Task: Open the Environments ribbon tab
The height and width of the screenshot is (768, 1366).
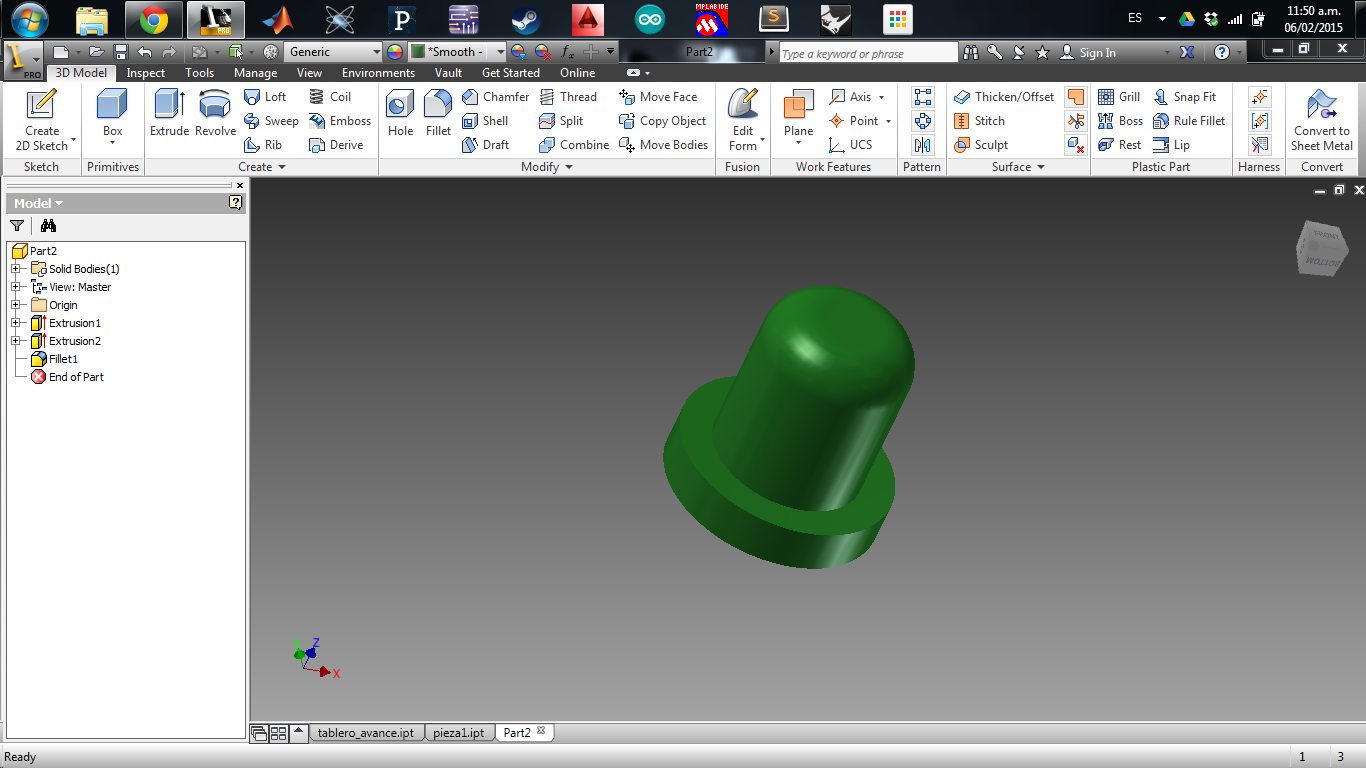Action: pyautogui.click(x=378, y=73)
